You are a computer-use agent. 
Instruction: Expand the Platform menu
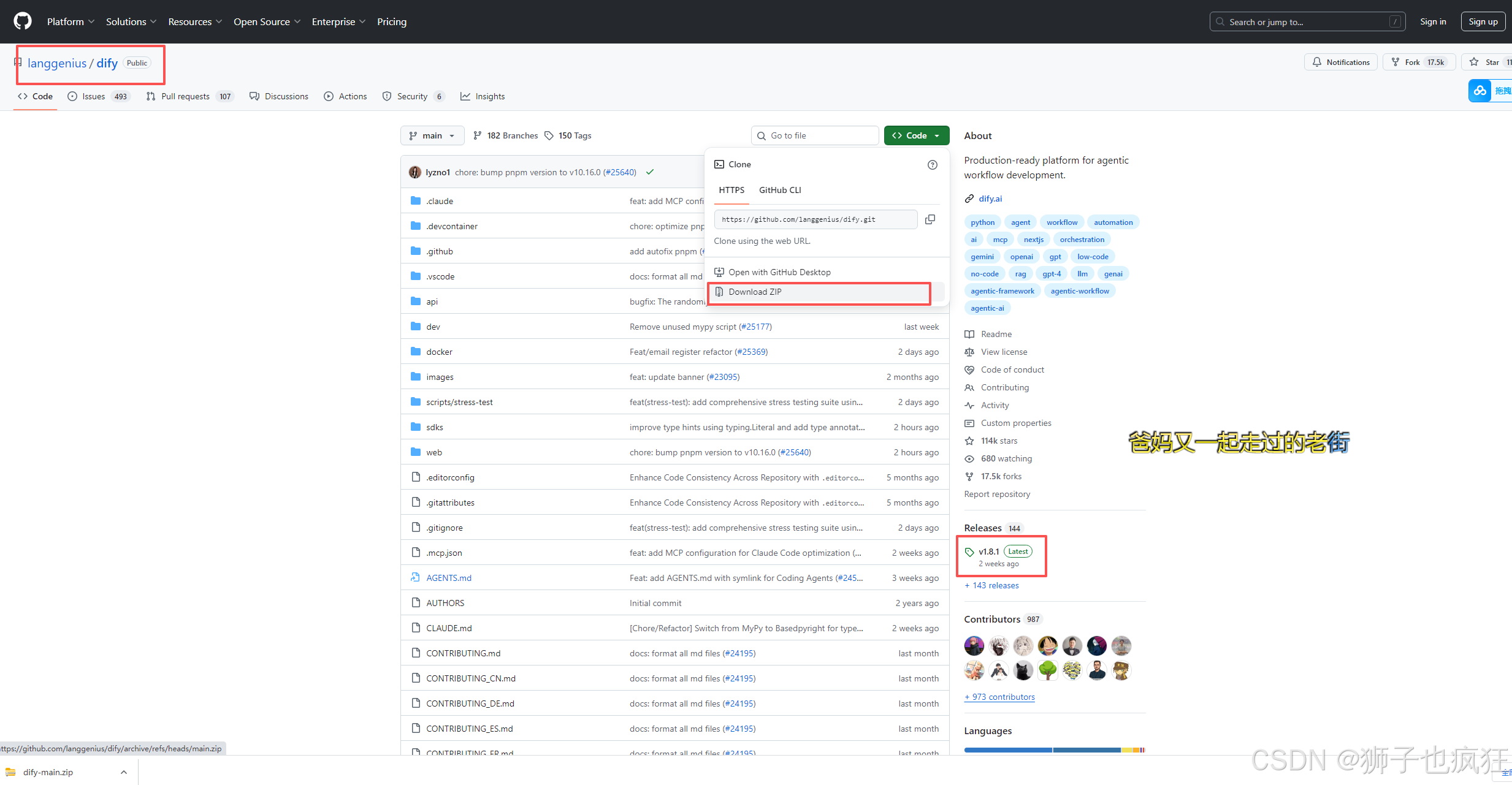[71, 21]
